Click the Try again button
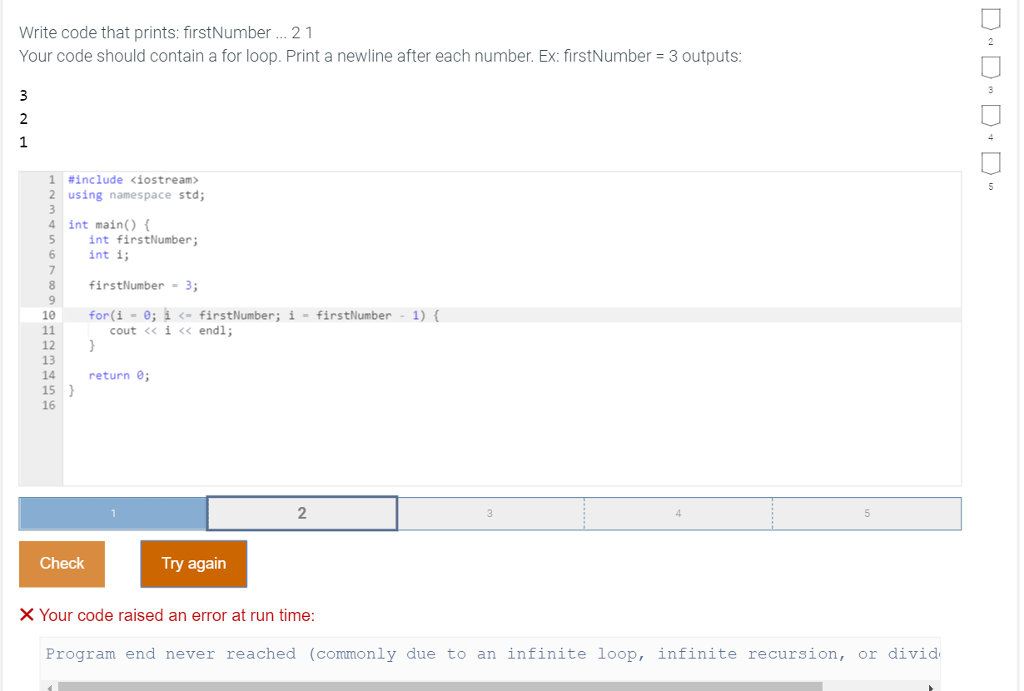Viewport: 1024px width, 691px height. [193, 563]
